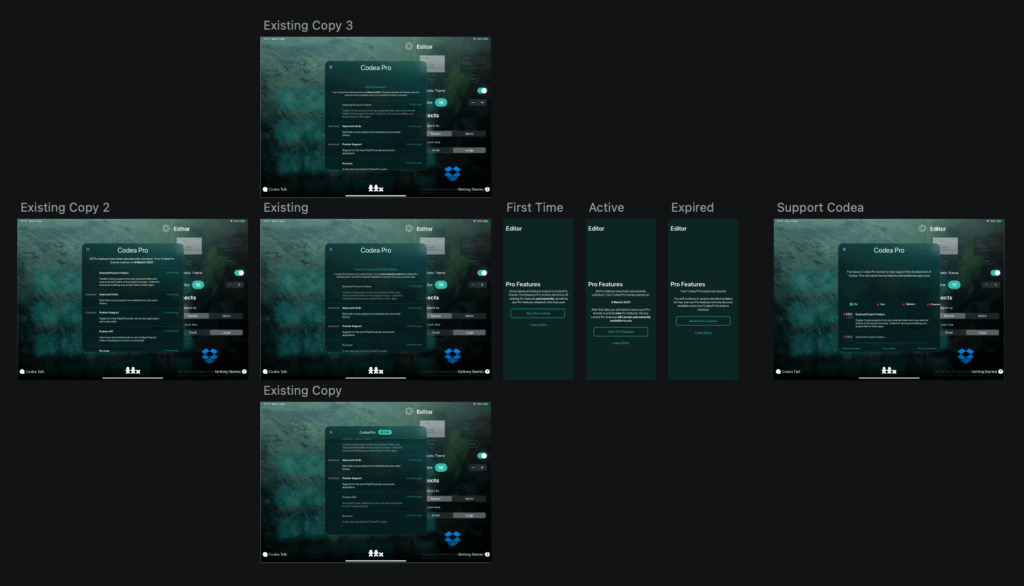Click the lives figures icon in the Existing artboard
Viewport: 1024px width, 586px height.
coord(376,370)
